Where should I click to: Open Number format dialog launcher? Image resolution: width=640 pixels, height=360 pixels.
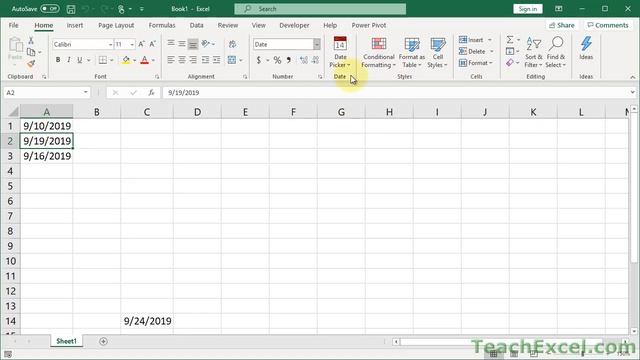320,77
